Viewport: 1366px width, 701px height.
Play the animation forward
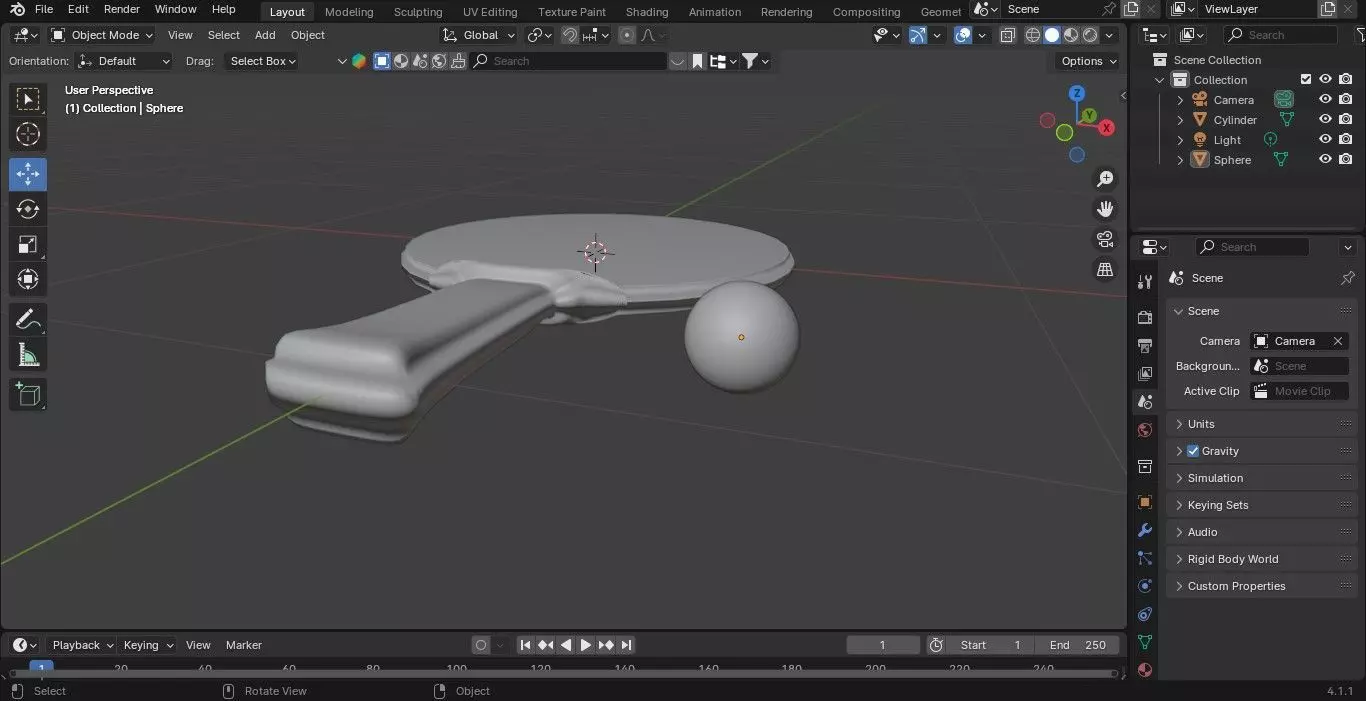click(586, 645)
